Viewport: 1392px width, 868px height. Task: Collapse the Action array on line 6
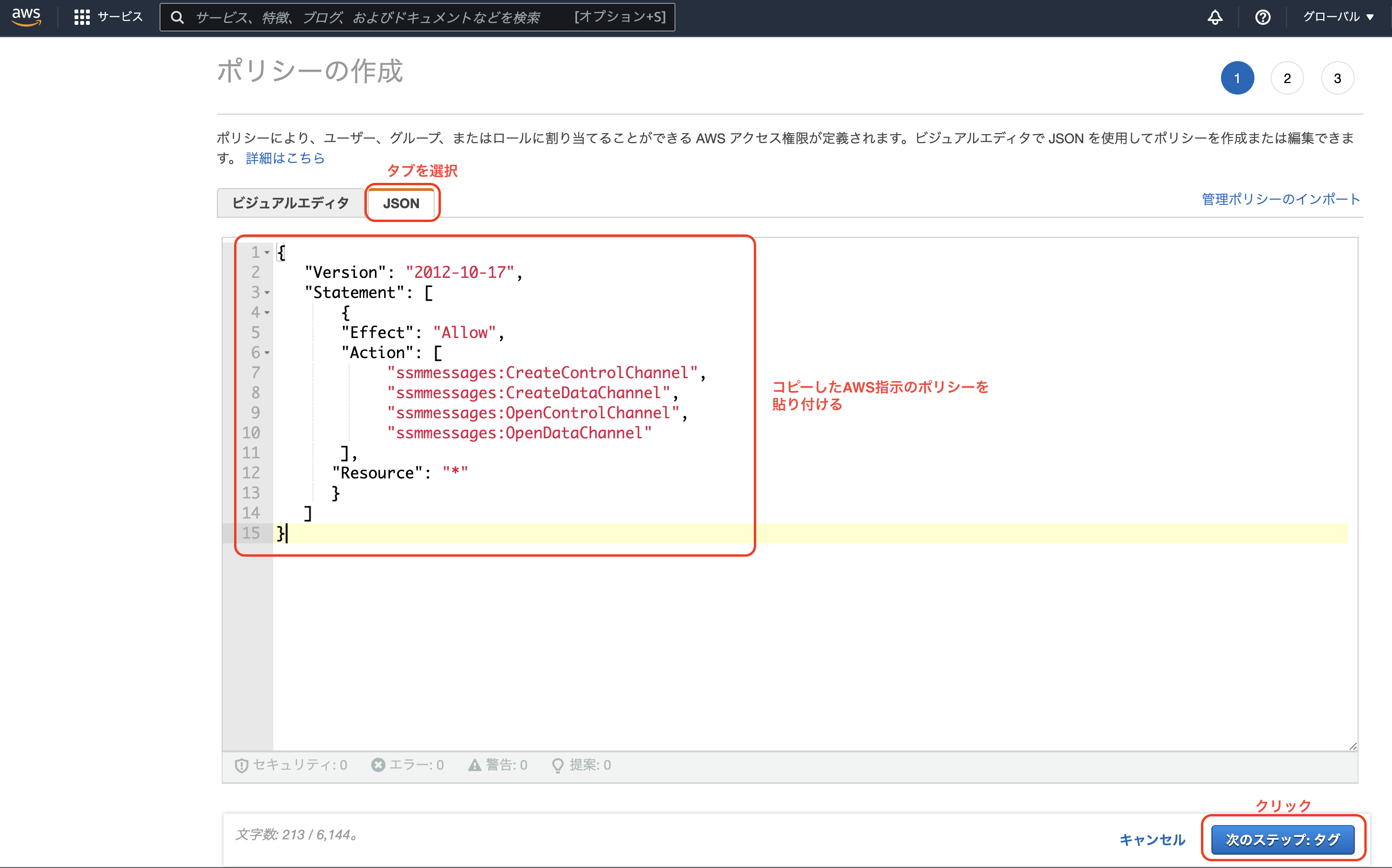(x=267, y=352)
